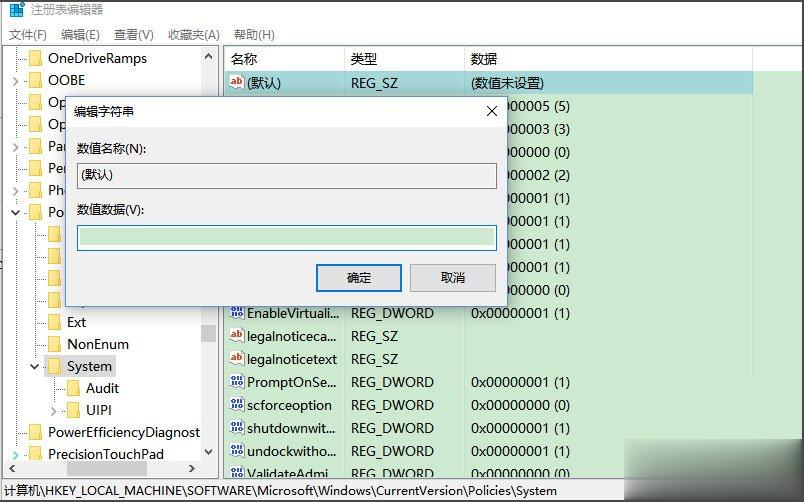Click the 数值名称 field showing (默认)
This screenshot has height=502, width=804.
(x=287, y=176)
